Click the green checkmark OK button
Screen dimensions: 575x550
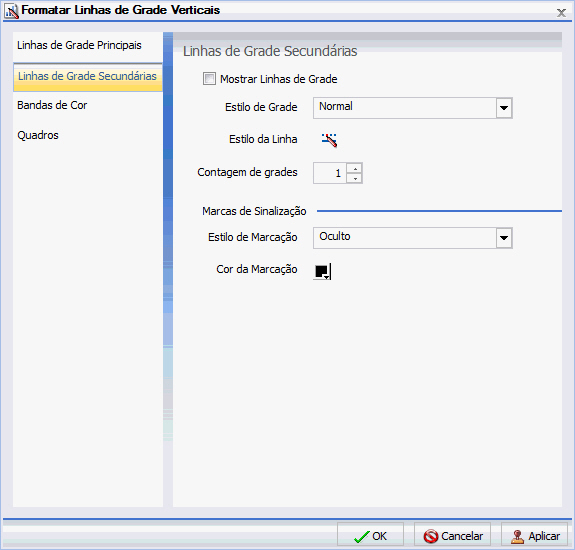click(x=370, y=536)
